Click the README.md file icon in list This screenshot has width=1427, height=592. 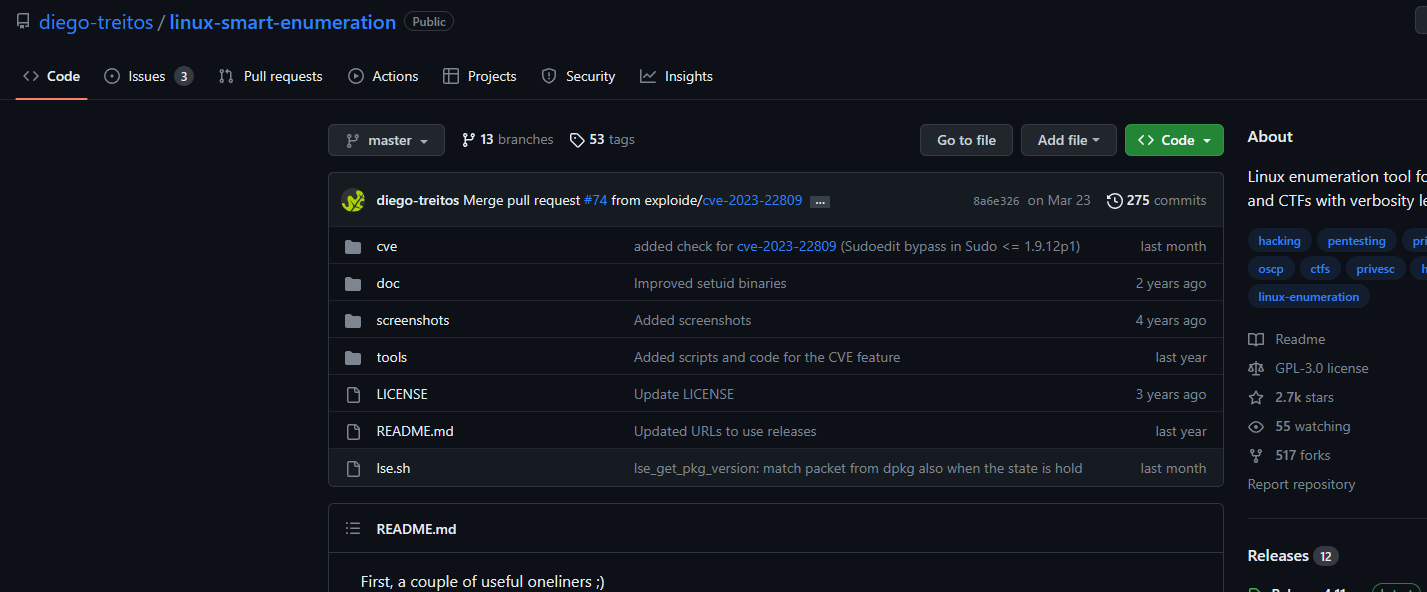pos(353,431)
